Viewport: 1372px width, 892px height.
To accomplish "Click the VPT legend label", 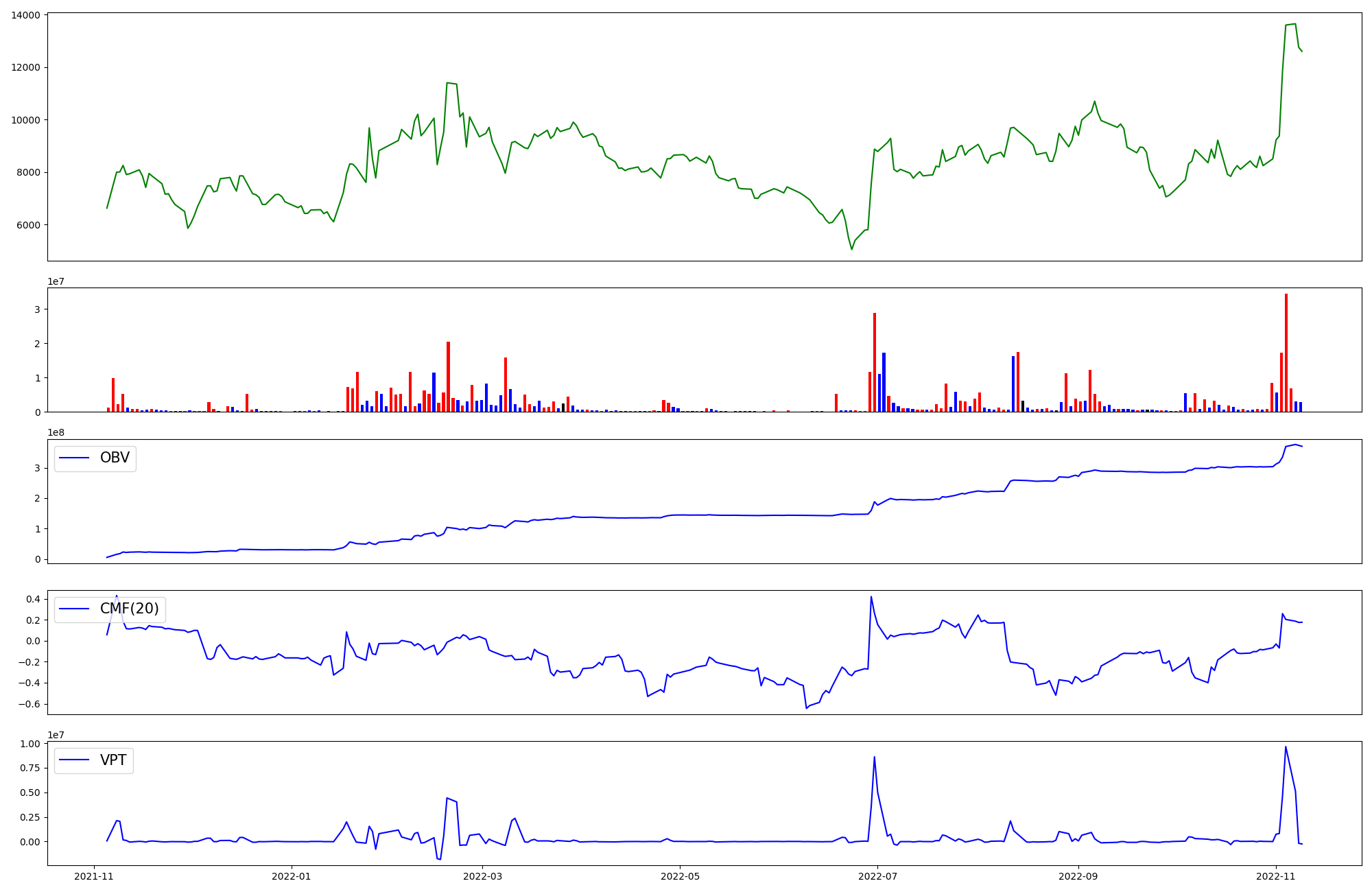I will 113,760.
